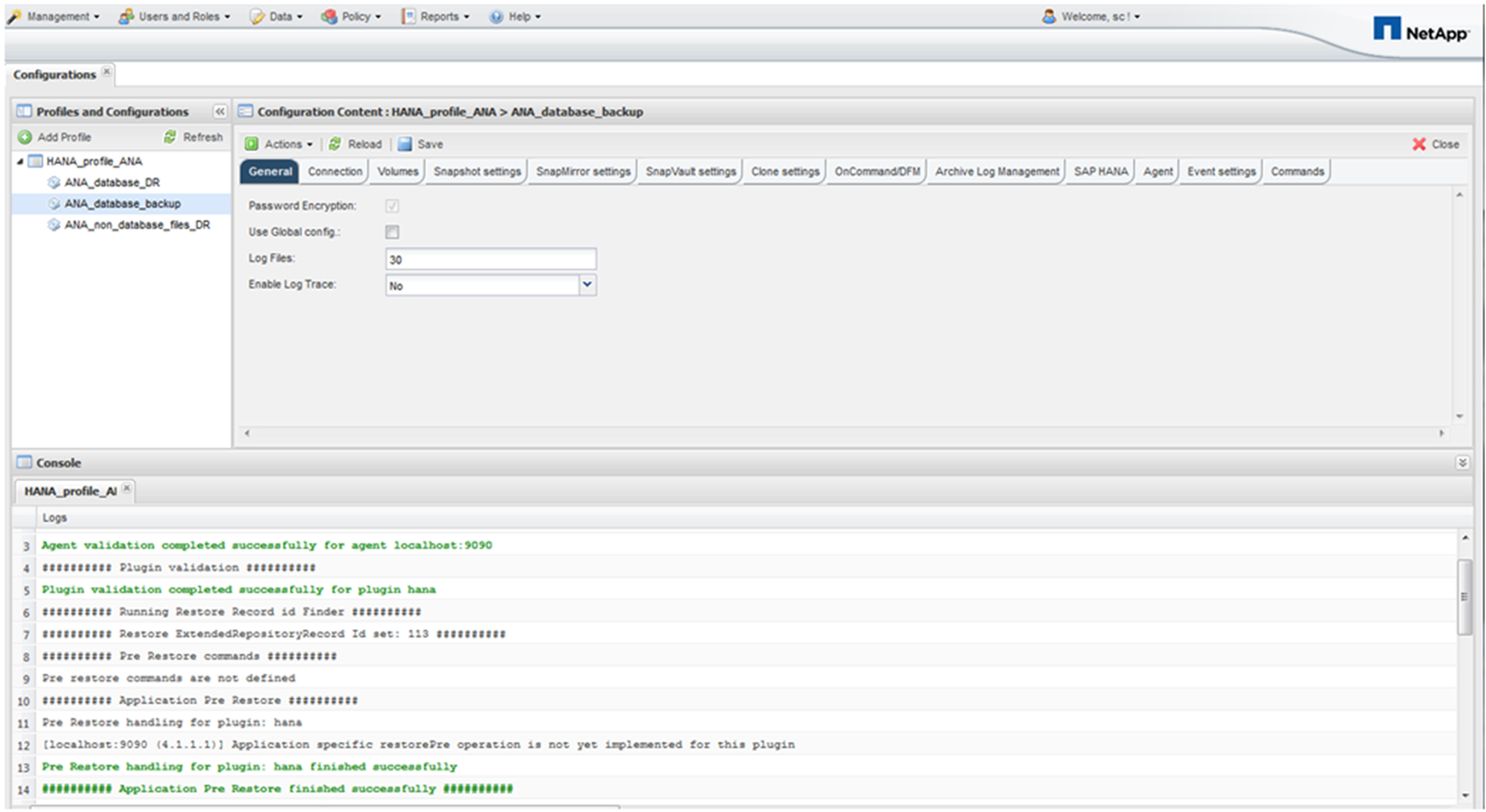Collapse the HANA_profile_ANA tree node
Screen dimensions: 1486x812
(20, 162)
